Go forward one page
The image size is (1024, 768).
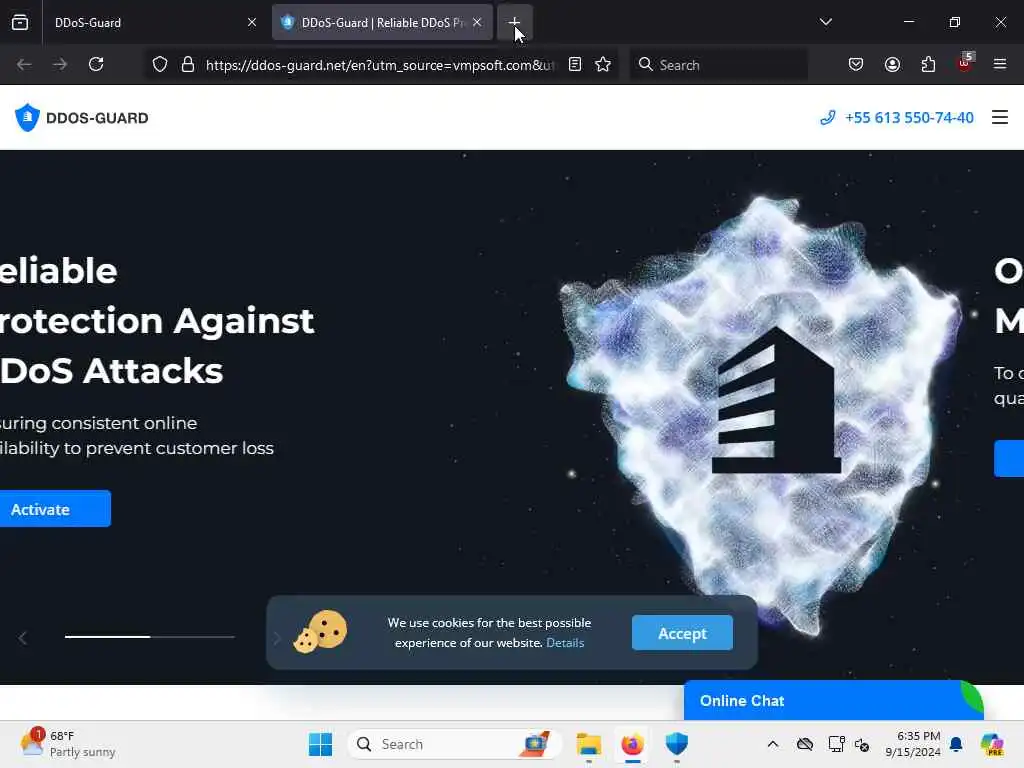tap(60, 65)
